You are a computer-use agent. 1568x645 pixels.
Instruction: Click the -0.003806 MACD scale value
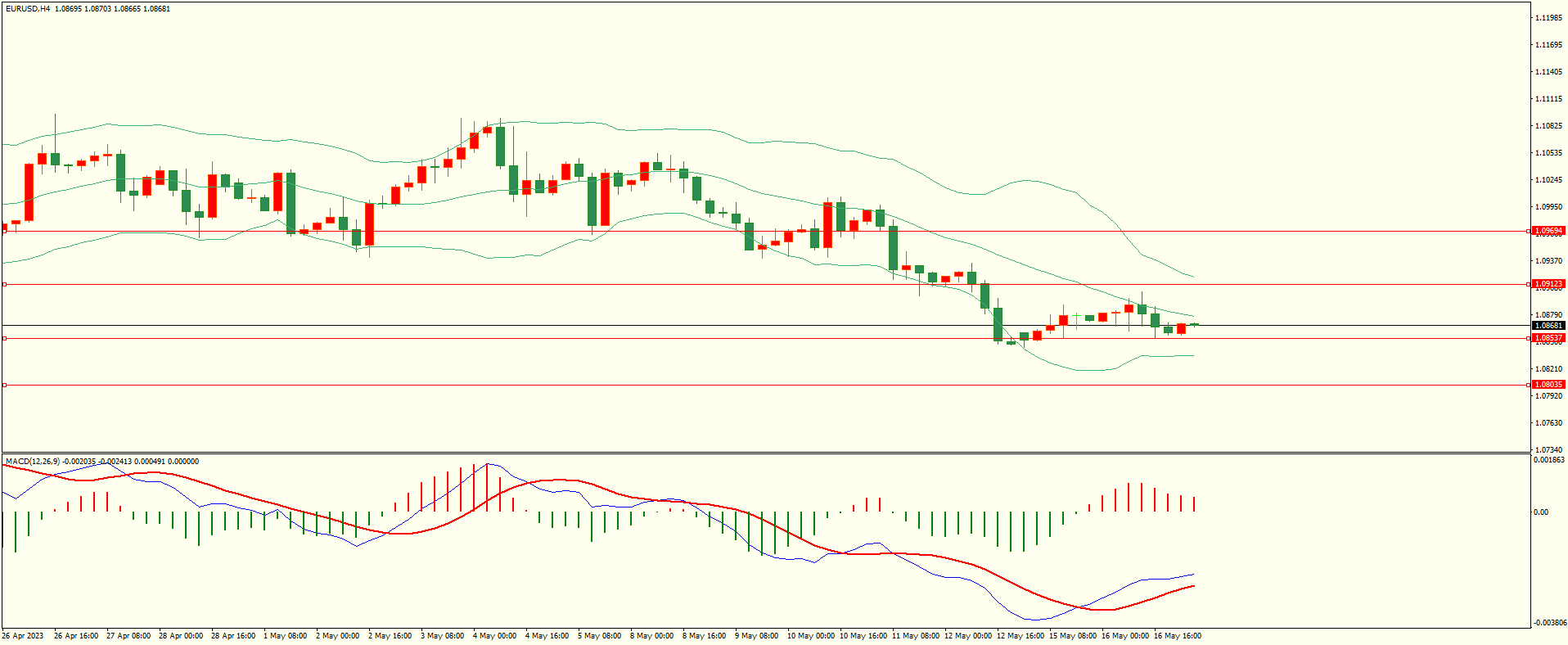point(1550,623)
